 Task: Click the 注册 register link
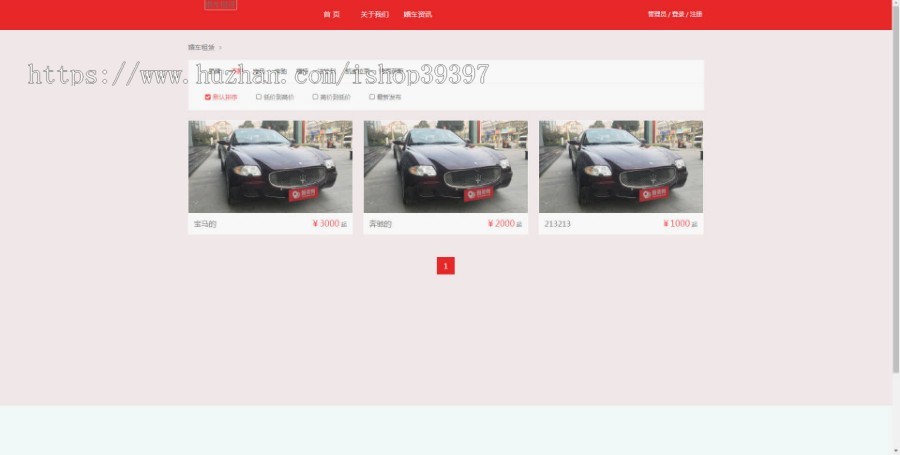tap(696, 14)
